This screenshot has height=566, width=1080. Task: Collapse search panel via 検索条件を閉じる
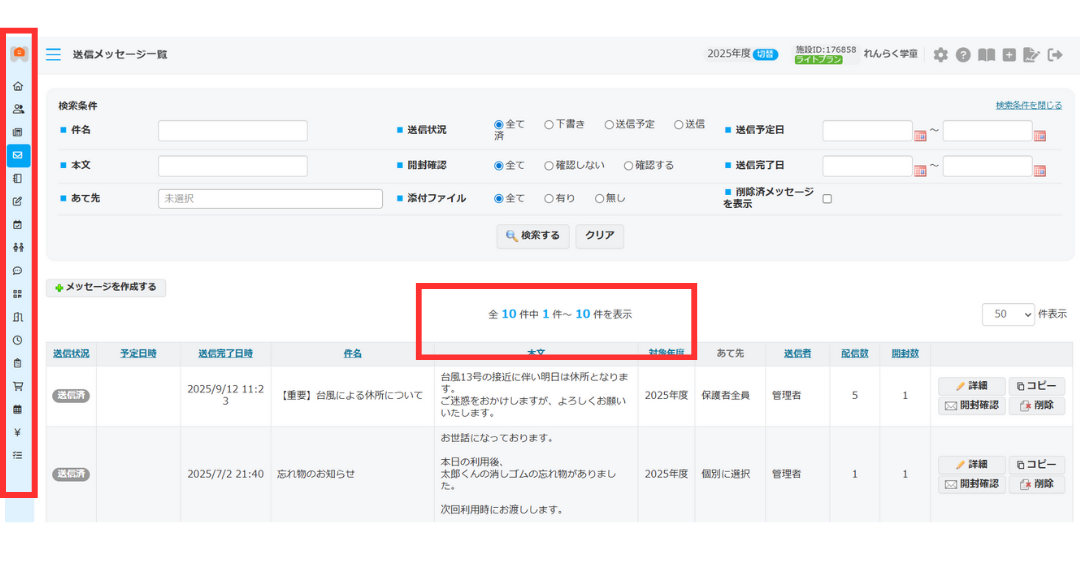point(1028,105)
